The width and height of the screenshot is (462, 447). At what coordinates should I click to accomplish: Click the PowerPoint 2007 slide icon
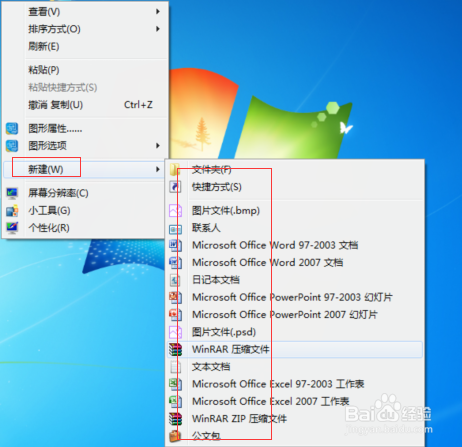[x=175, y=315]
